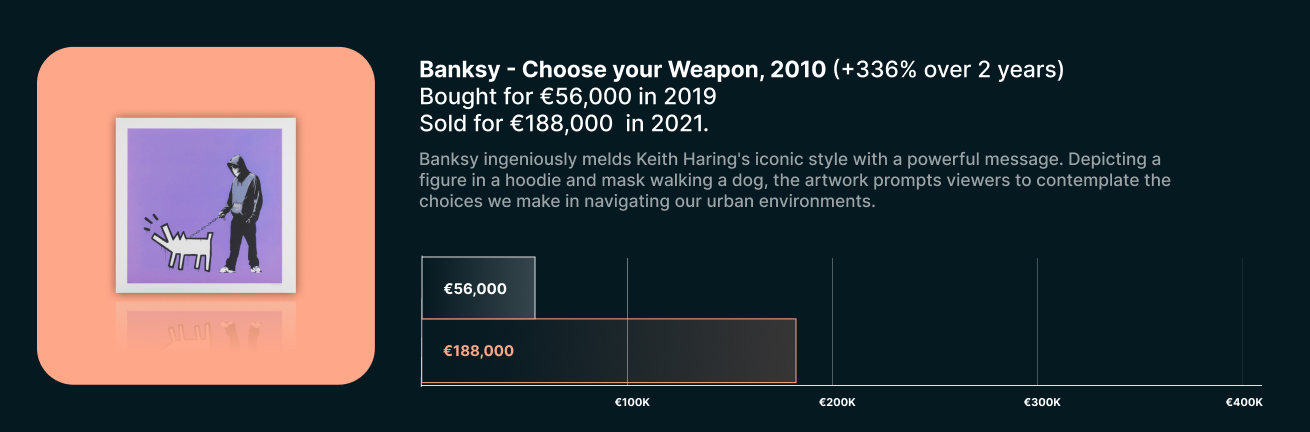
Task: Click the title Banksy - Choose your Weapon, 2010
Action: [x=623, y=71]
